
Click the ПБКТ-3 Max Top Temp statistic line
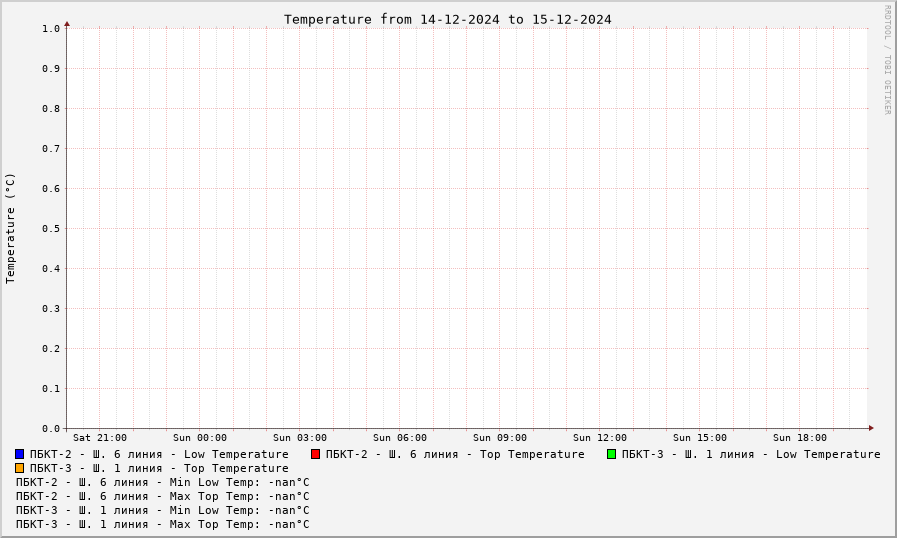click(x=162, y=524)
